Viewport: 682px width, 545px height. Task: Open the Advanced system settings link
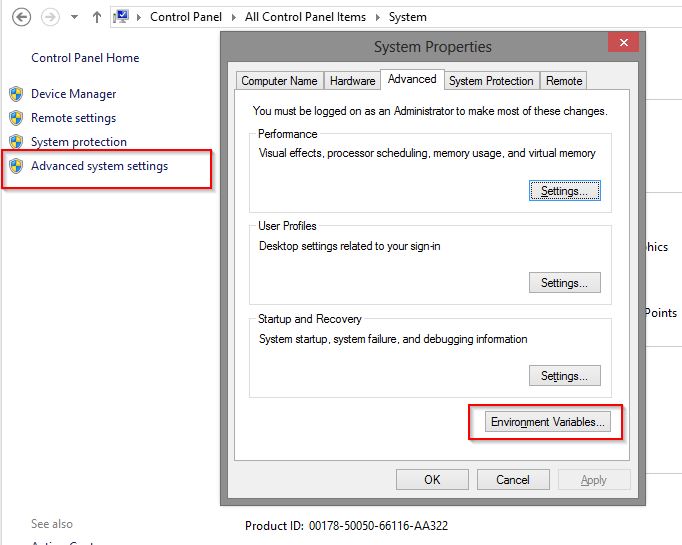[x=99, y=166]
